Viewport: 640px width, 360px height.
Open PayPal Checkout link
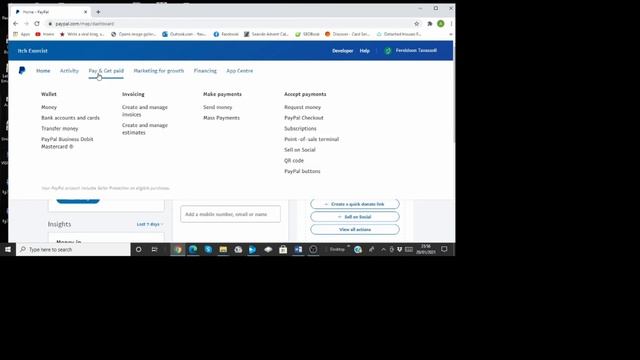[x=304, y=118]
